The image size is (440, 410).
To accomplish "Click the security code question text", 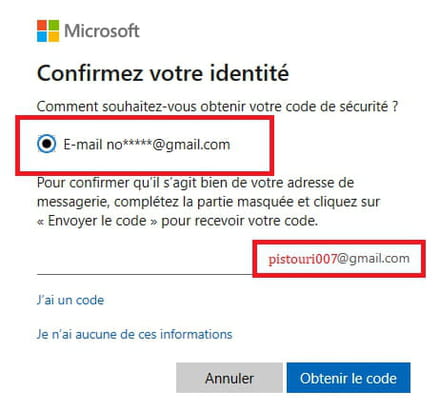I will pos(217,107).
